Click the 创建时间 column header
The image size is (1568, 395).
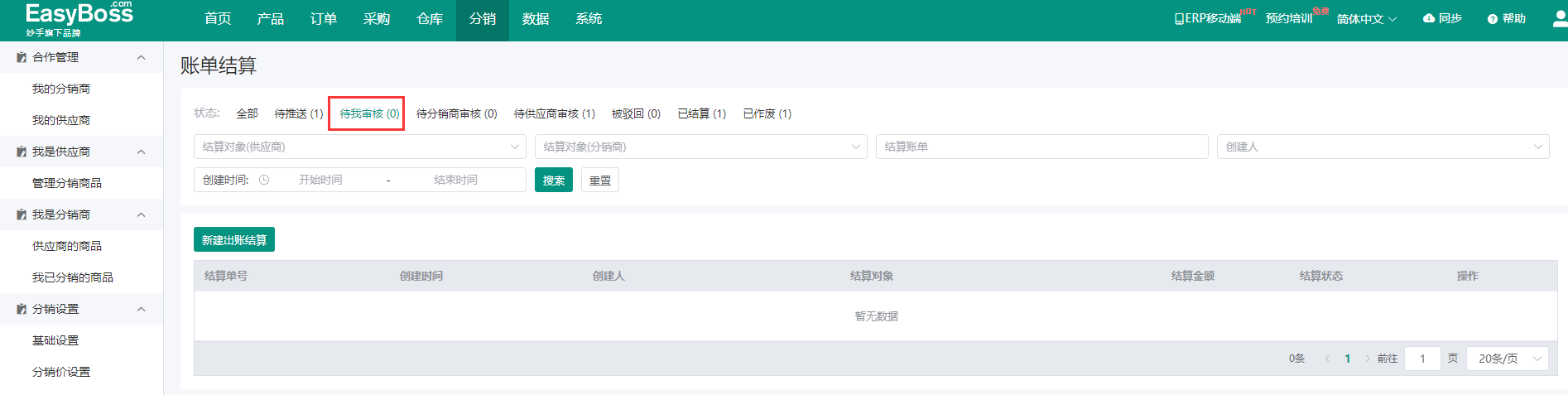coord(421,276)
